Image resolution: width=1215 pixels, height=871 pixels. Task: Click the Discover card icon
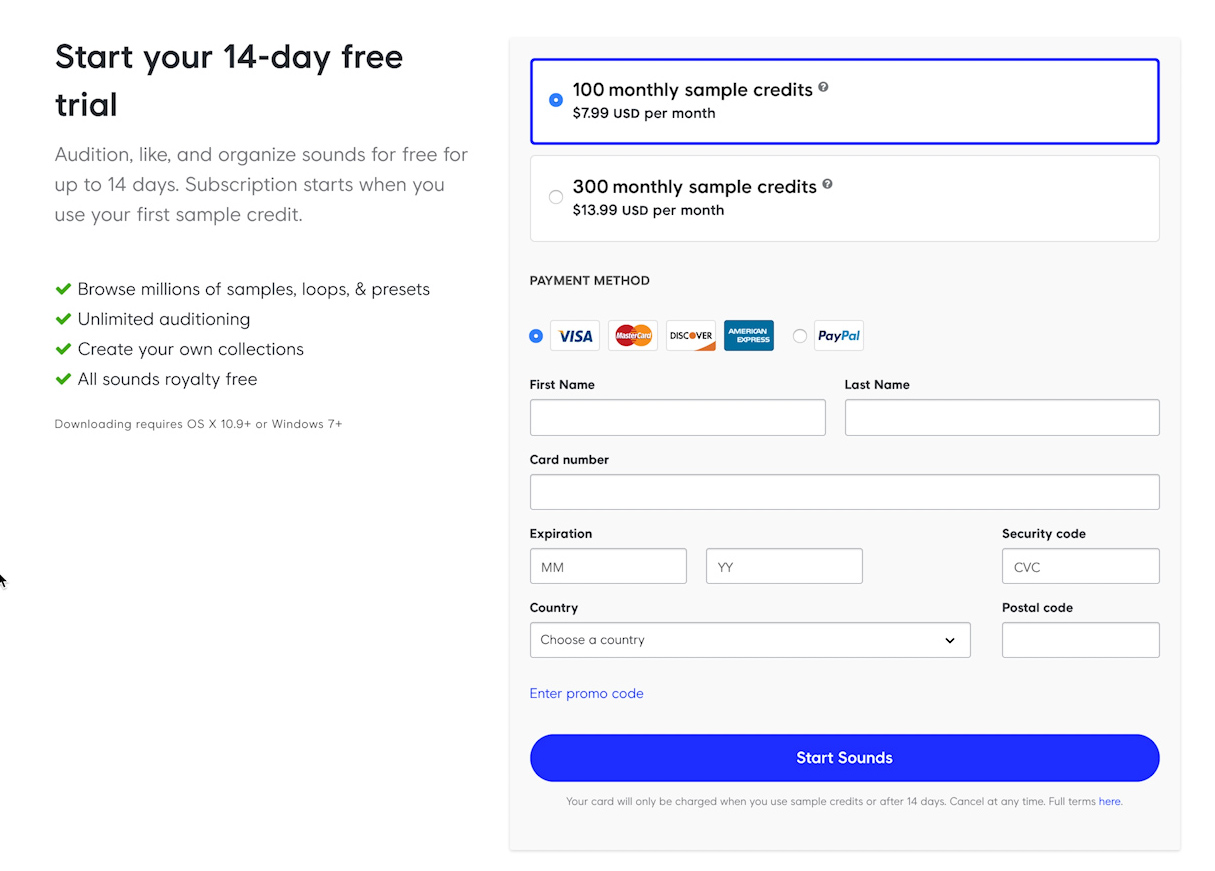point(691,336)
